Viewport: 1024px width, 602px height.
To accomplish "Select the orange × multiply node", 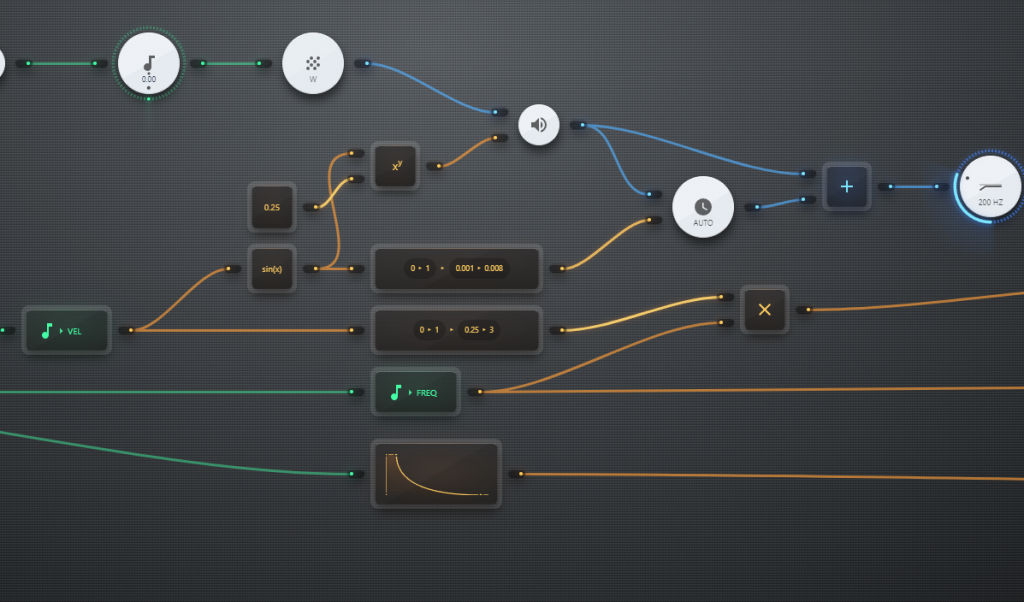I will click(x=764, y=310).
